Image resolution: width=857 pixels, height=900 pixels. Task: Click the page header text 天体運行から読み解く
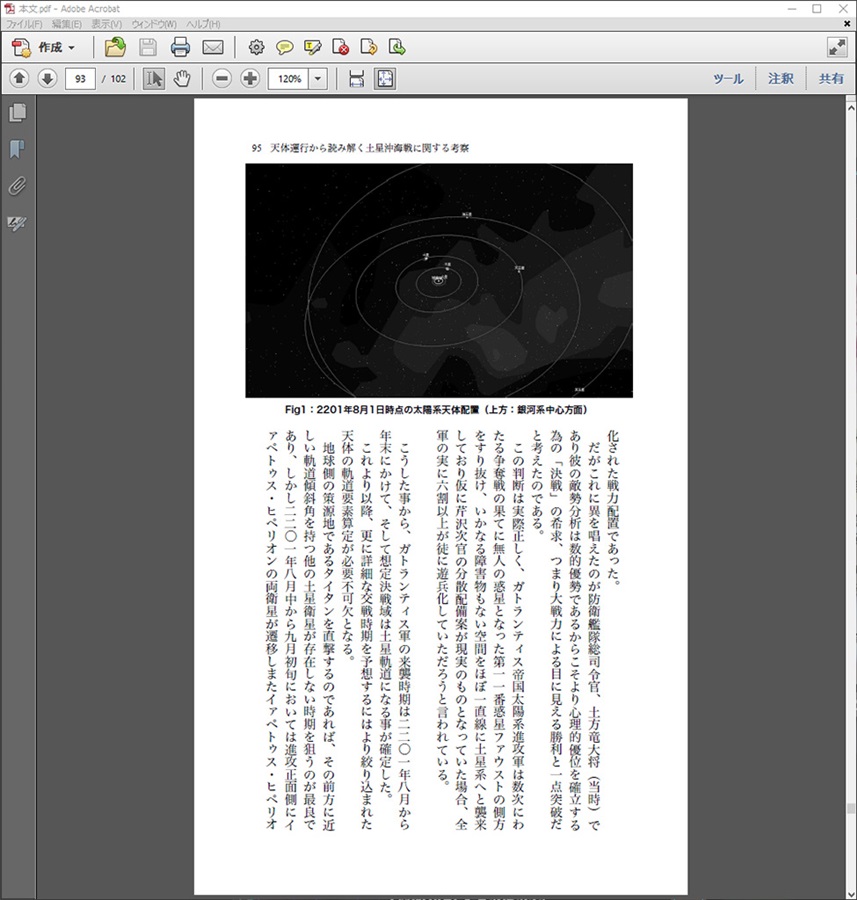317,148
